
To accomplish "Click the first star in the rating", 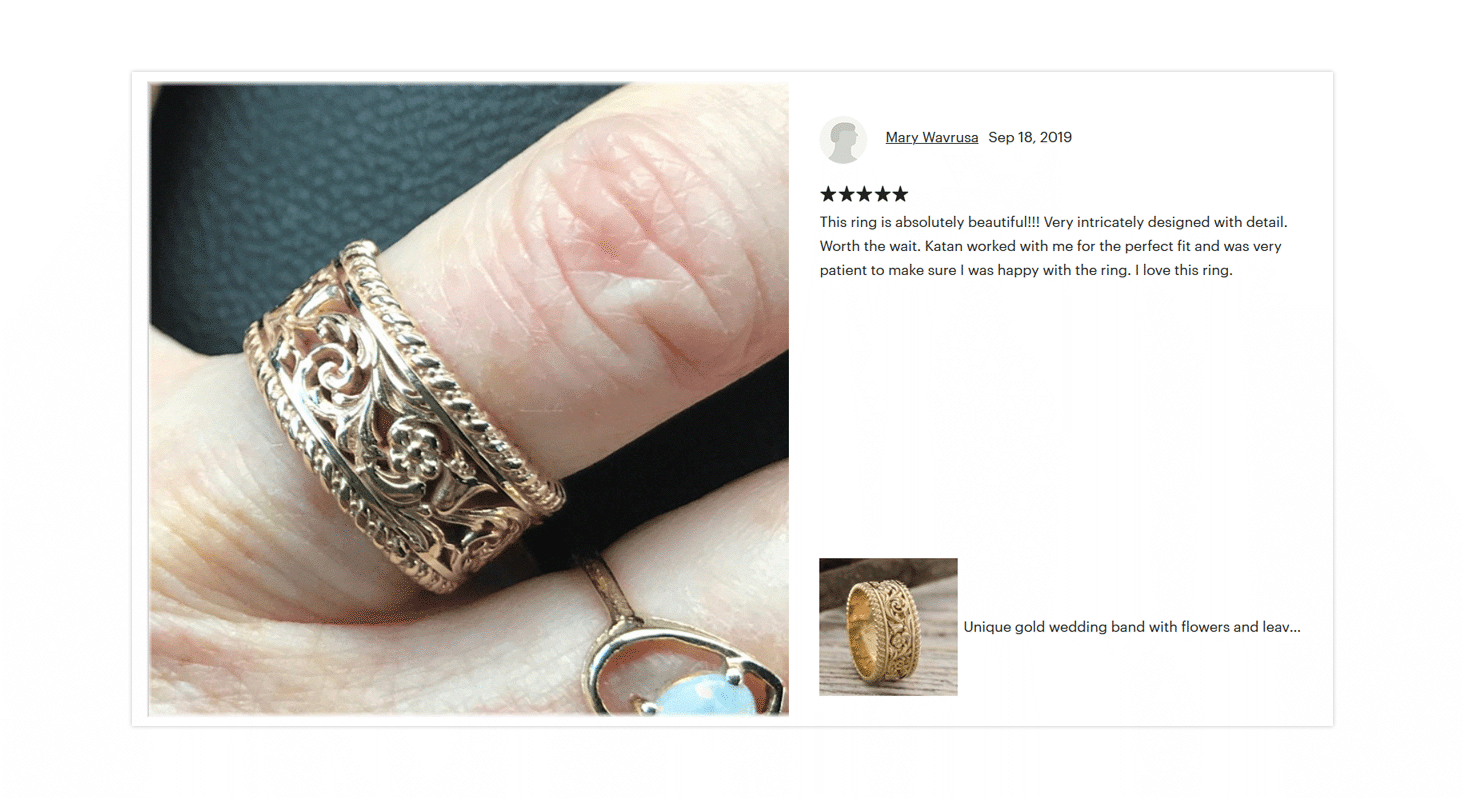I will (x=828, y=194).
